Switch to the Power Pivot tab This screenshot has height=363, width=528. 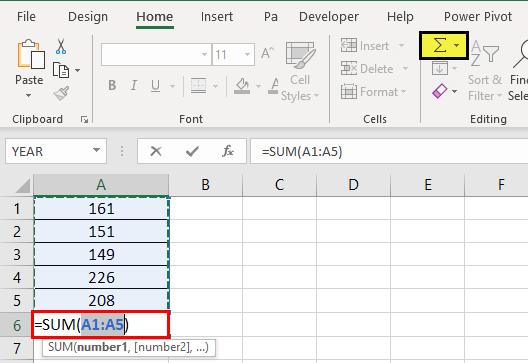(x=478, y=16)
